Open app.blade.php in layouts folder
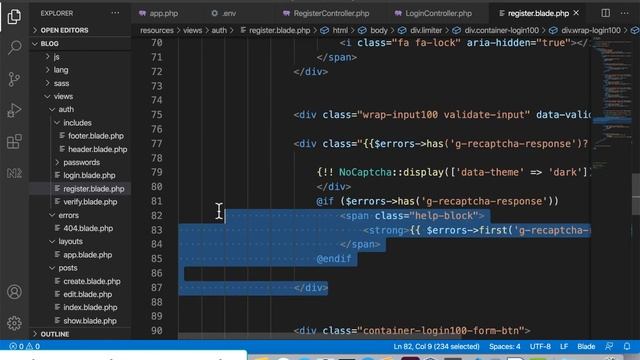Image resolution: width=640 pixels, height=360 pixels. tap(87, 255)
